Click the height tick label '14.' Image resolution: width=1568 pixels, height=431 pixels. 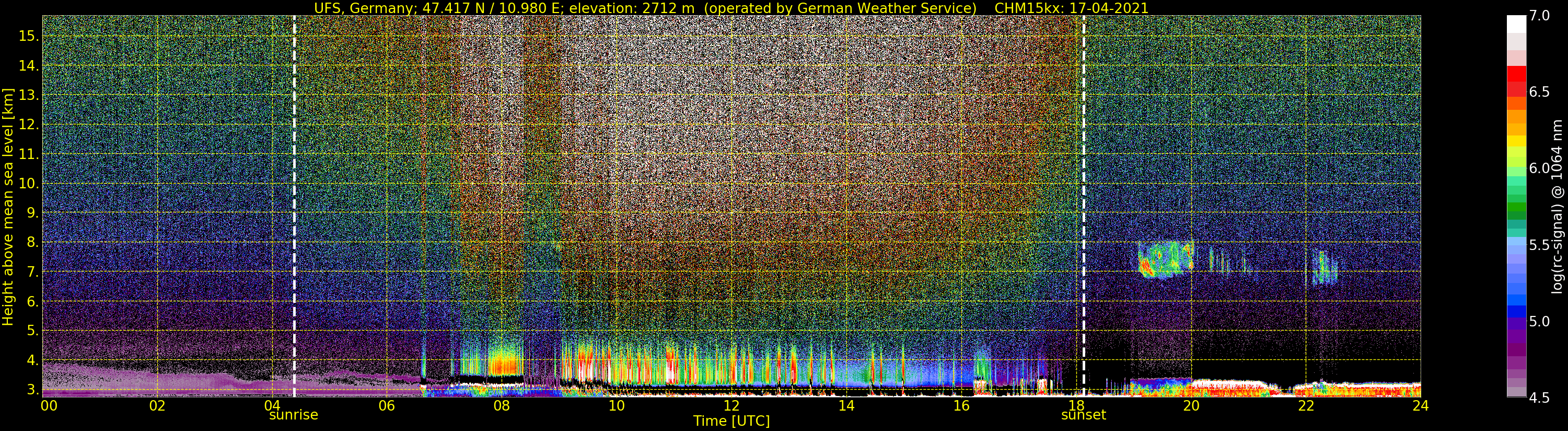coord(29,66)
